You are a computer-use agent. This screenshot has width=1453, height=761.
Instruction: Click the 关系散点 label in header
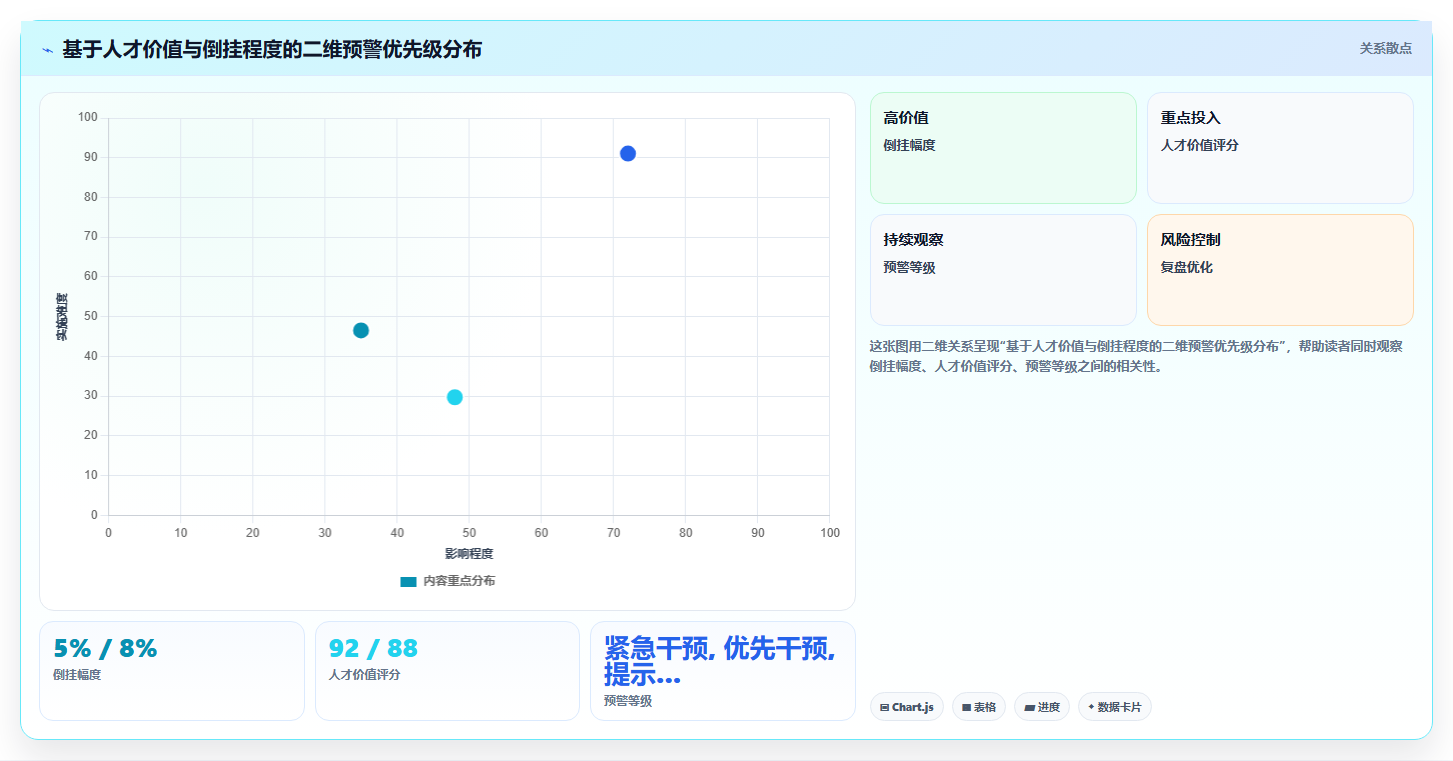coord(1385,48)
